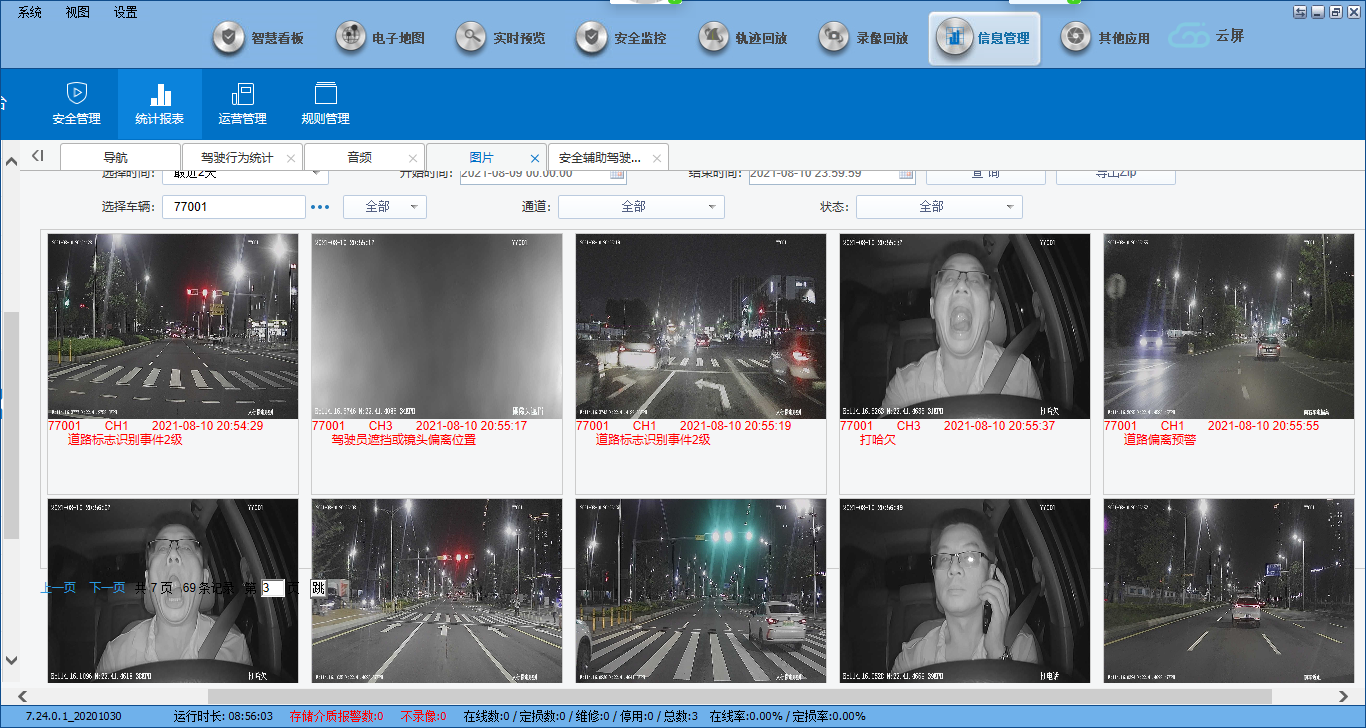Open the 运营管理 section
The image size is (1366, 728).
[x=242, y=103]
